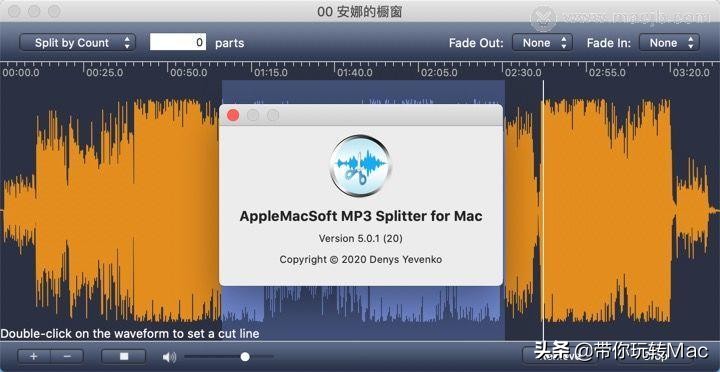Click the 'Fade In:' label
The image size is (720, 372).
click(x=608, y=43)
